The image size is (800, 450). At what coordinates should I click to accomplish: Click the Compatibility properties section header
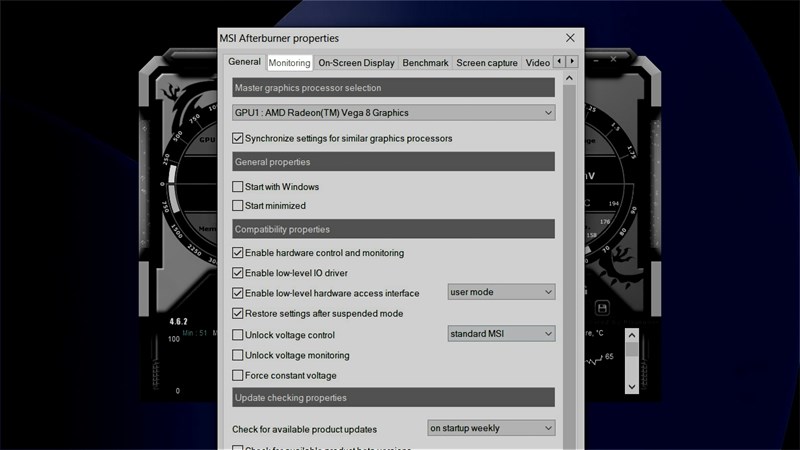point(393,229)
